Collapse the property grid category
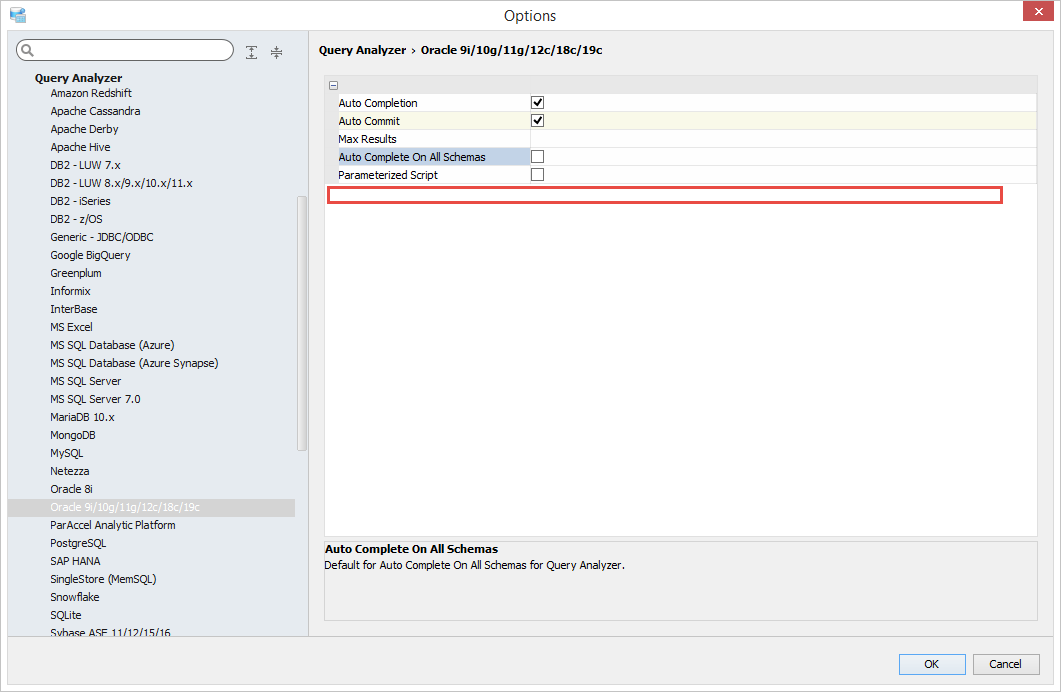Screen dimensions: 1061x692 tap(333, 86)
